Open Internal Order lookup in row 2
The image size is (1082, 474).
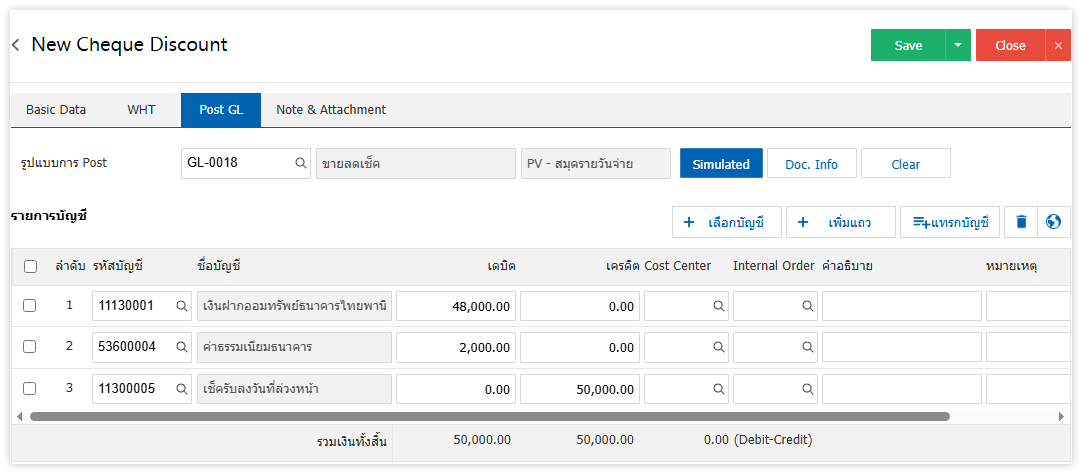tap(807, 347)
